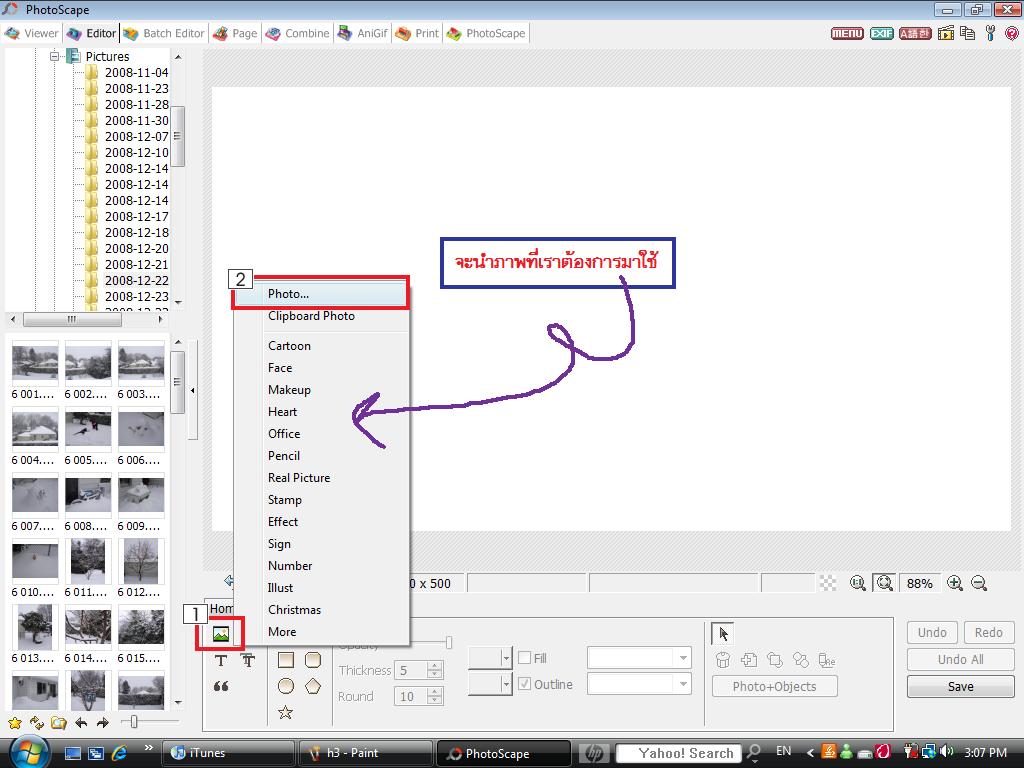
Task: Select the Star shape tool
Action: [x=285, y=712]
